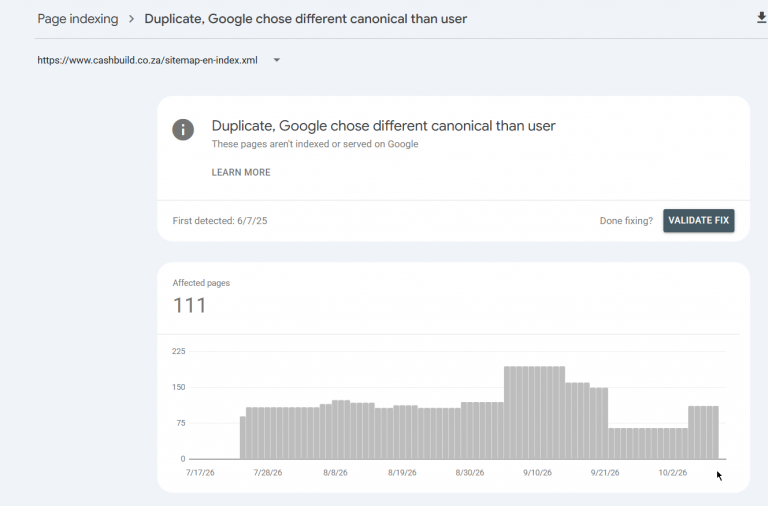The width and height of the screenshot is (768, 506).
Task: Select the sitemap-en-index.xml URL text
Action: pos(147,60)
